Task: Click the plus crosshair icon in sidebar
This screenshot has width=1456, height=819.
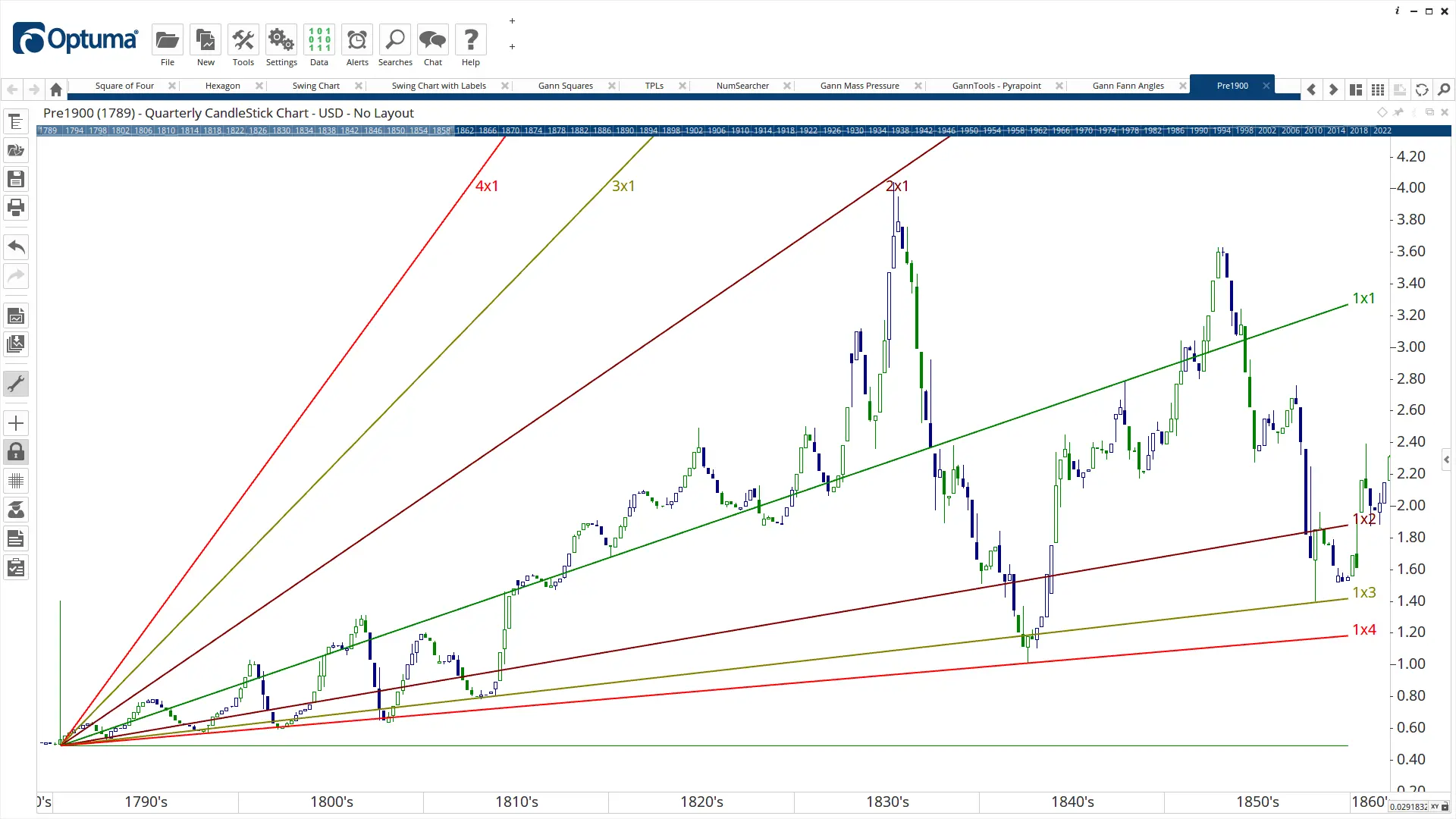Action: 16,423
